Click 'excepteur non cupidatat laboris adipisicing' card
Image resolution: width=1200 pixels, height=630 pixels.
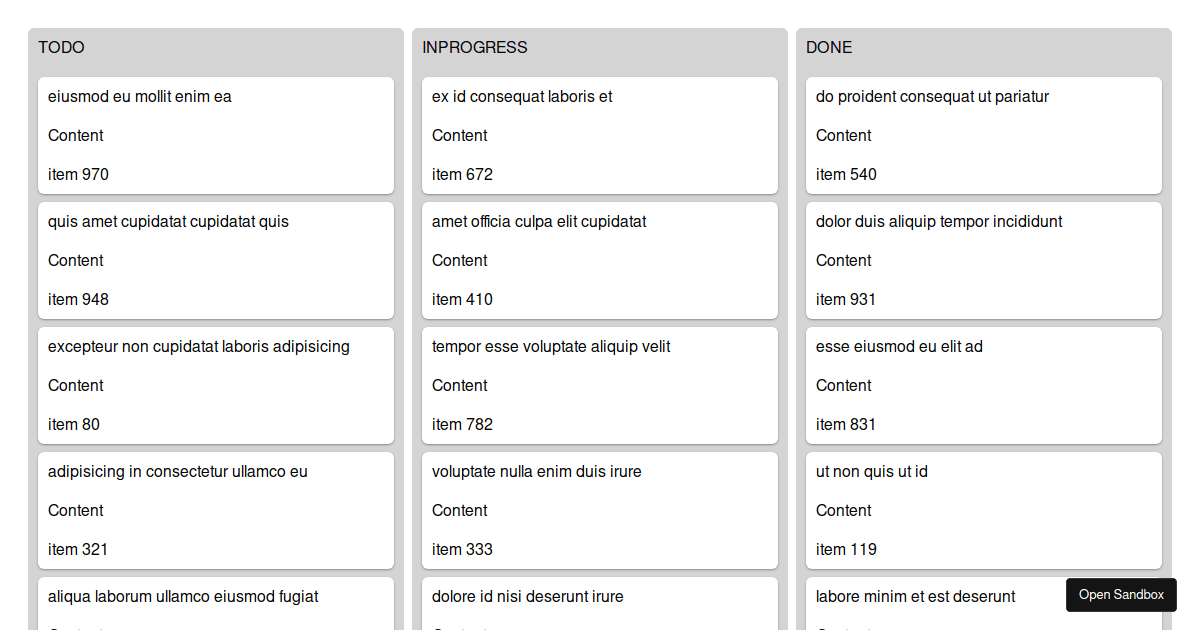coord(215,385)
